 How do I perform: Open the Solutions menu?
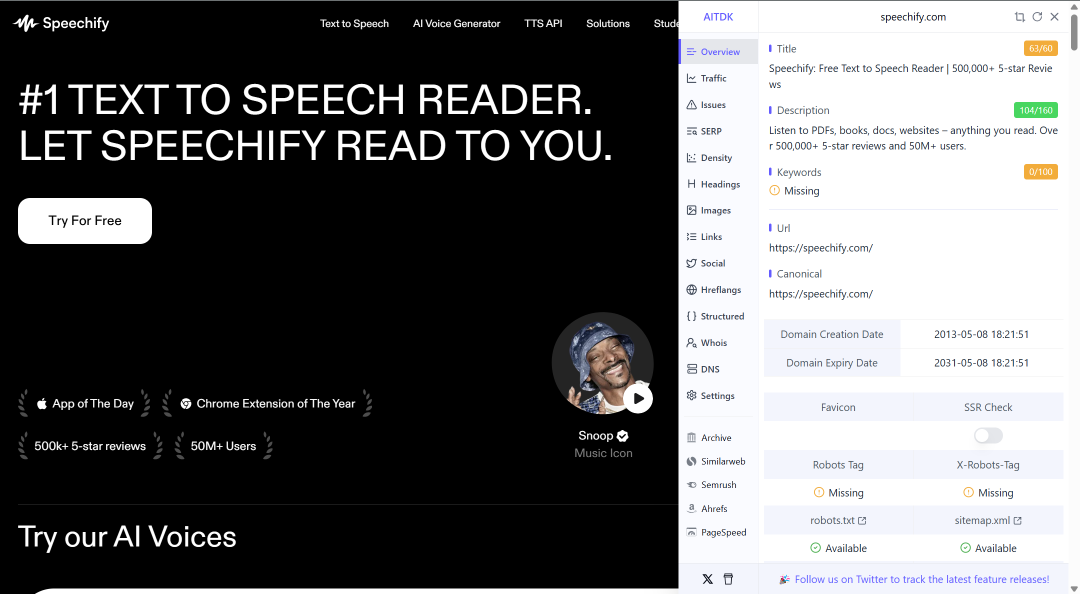pos(608,23)
